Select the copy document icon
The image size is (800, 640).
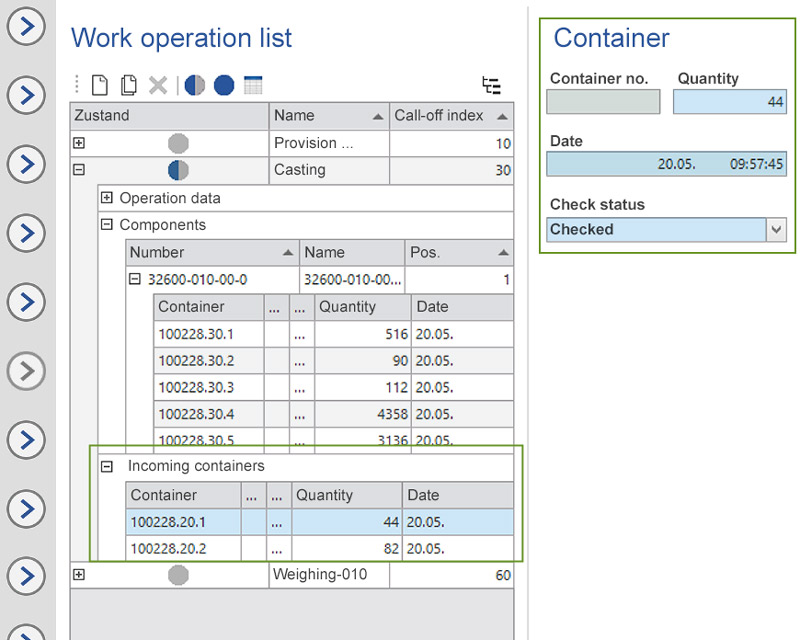128,85
